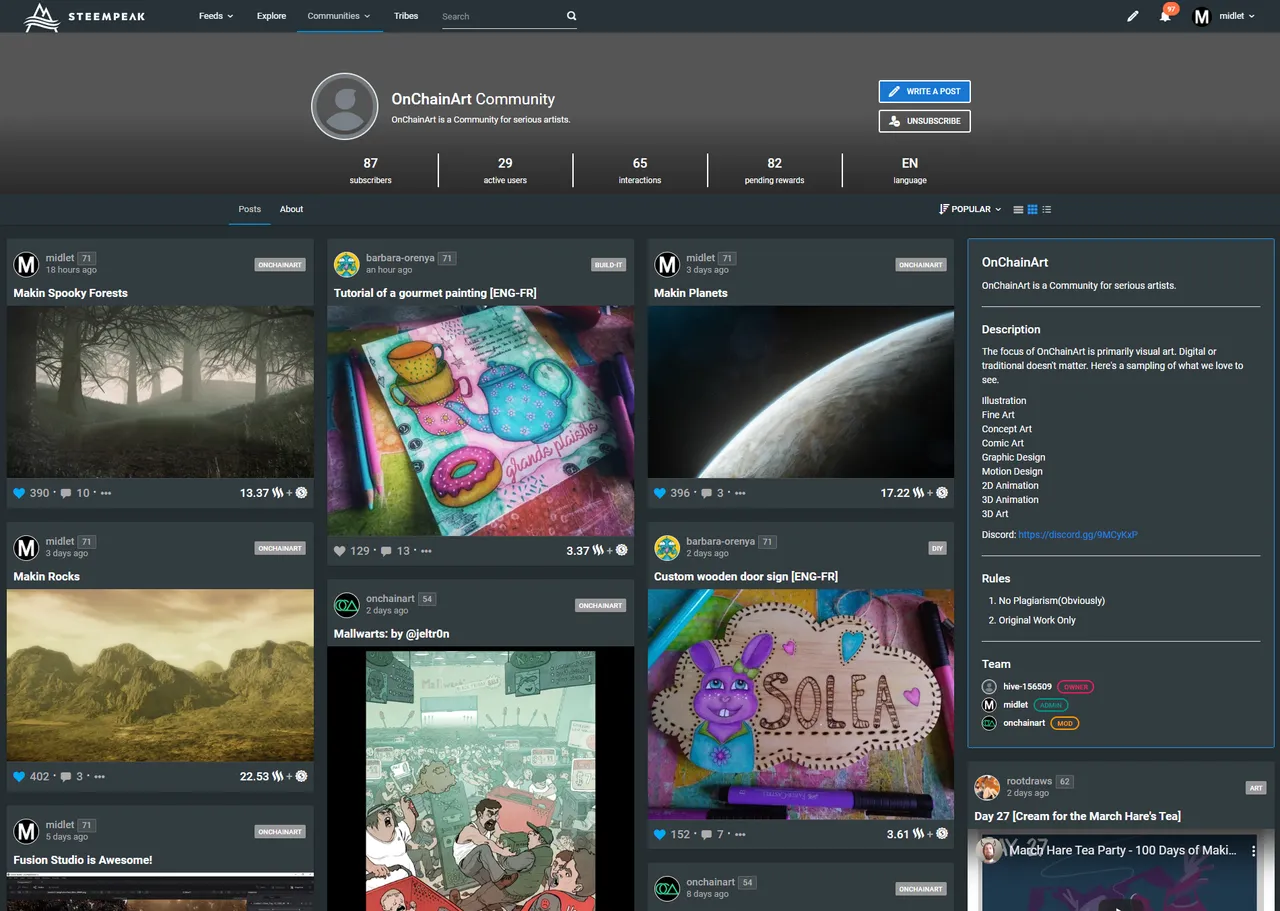
Task: Switch to full-width card view
Action: click(x=1018, y=210)
